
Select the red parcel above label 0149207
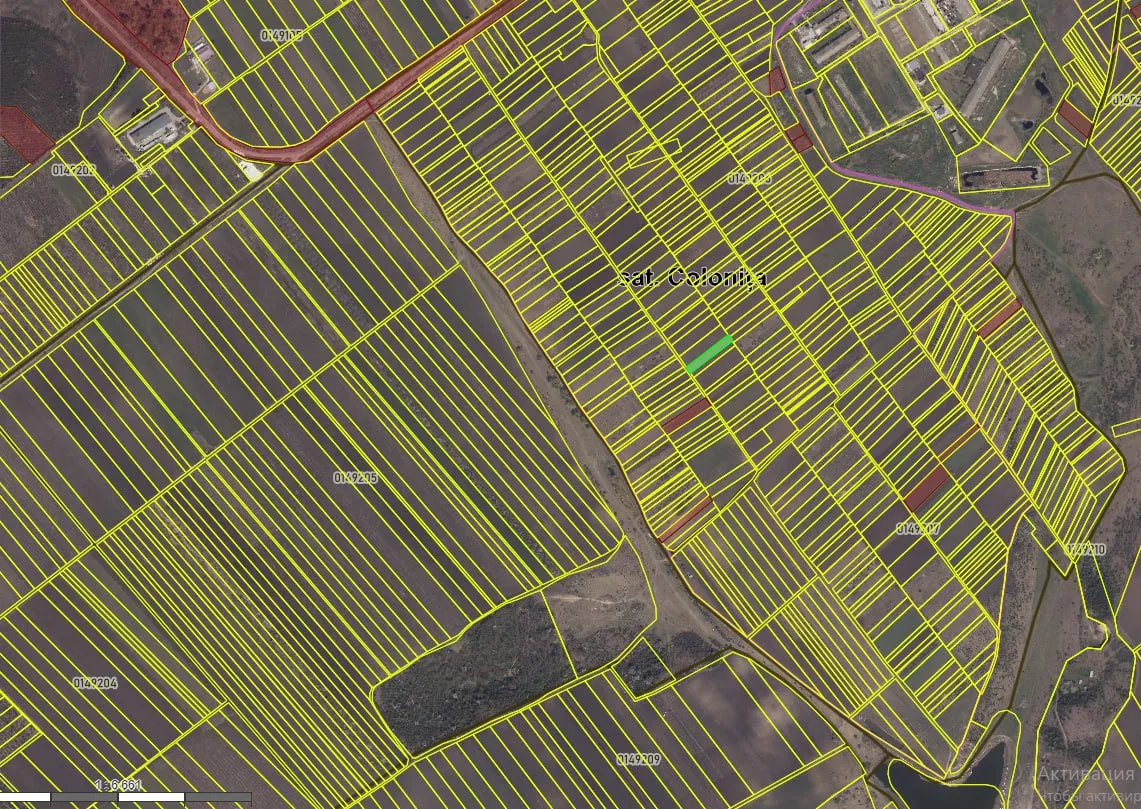coord(926,488)
